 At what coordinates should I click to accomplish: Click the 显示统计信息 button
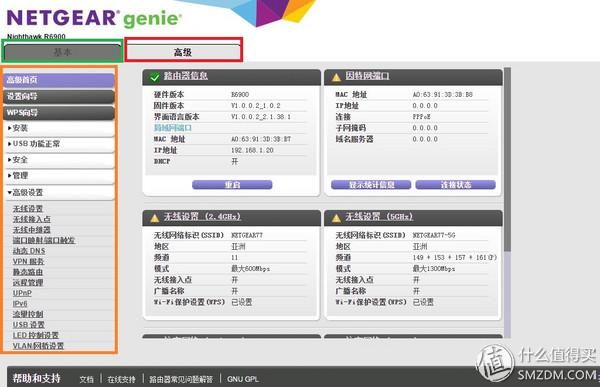coord(371,185)
